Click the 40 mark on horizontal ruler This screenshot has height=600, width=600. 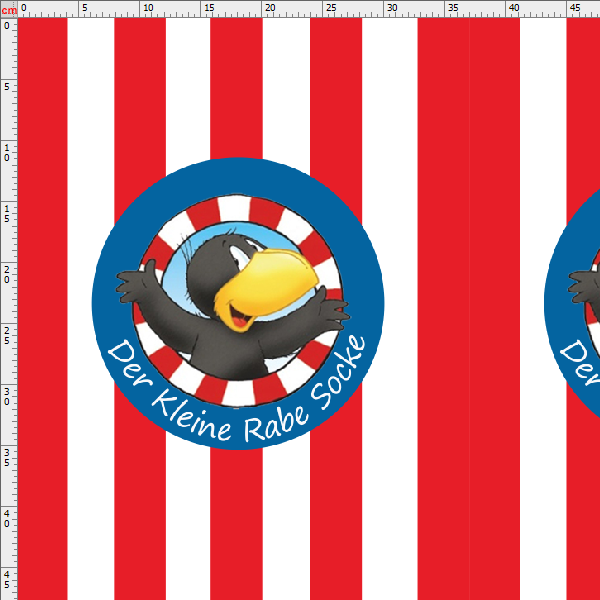[x=512, y=8]
